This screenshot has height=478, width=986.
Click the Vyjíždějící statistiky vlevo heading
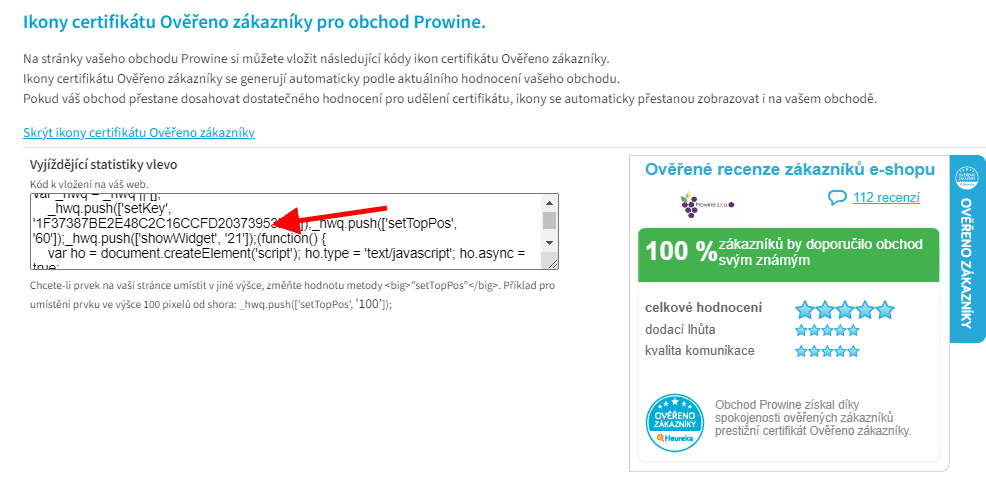(104, 165)
